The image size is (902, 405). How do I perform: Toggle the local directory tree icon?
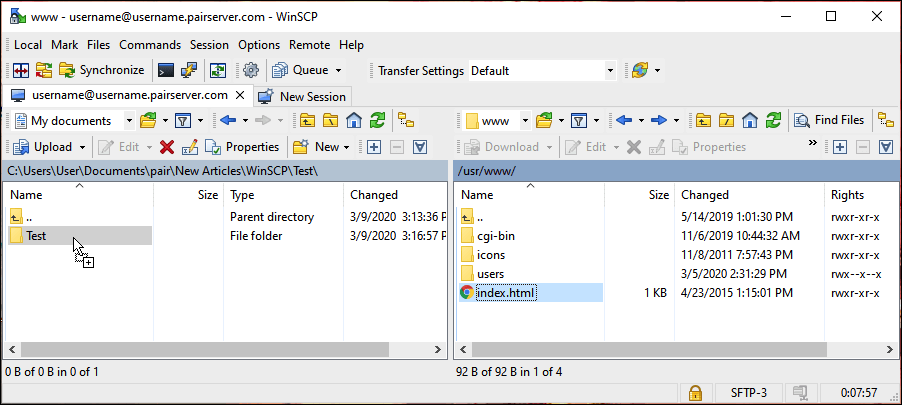(x=406, y=121)
